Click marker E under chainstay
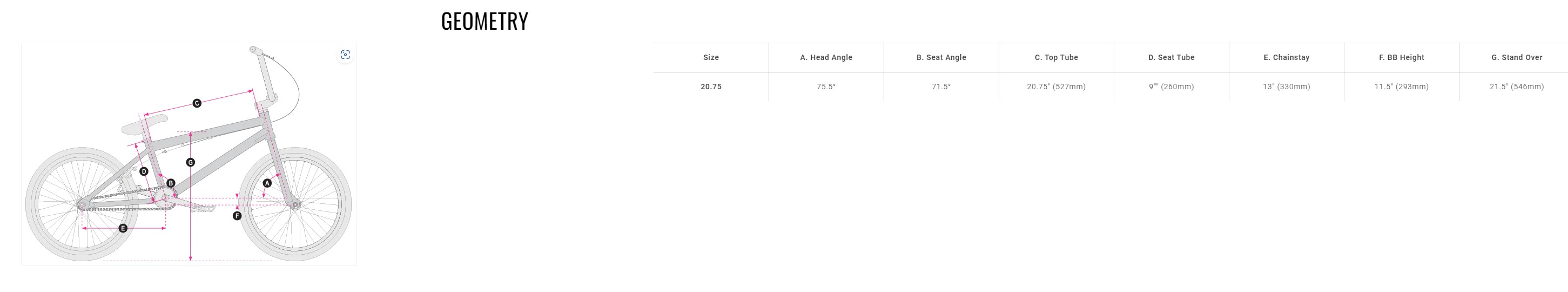 pos(123,228)
